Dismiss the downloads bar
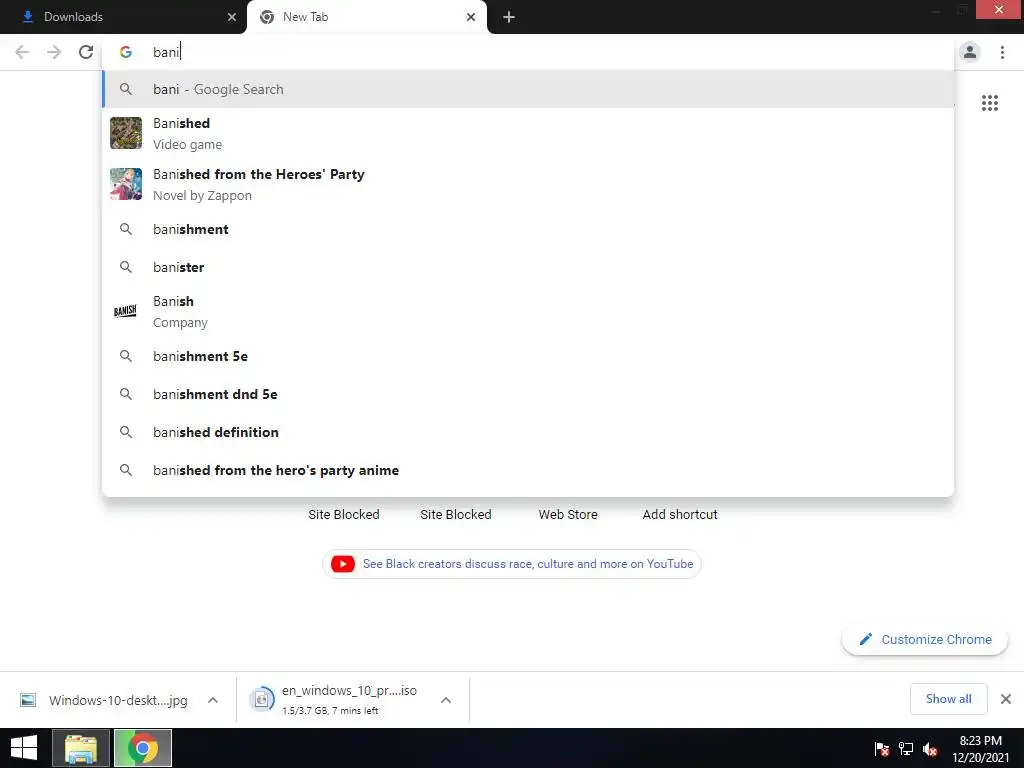 coord(1006,699)
